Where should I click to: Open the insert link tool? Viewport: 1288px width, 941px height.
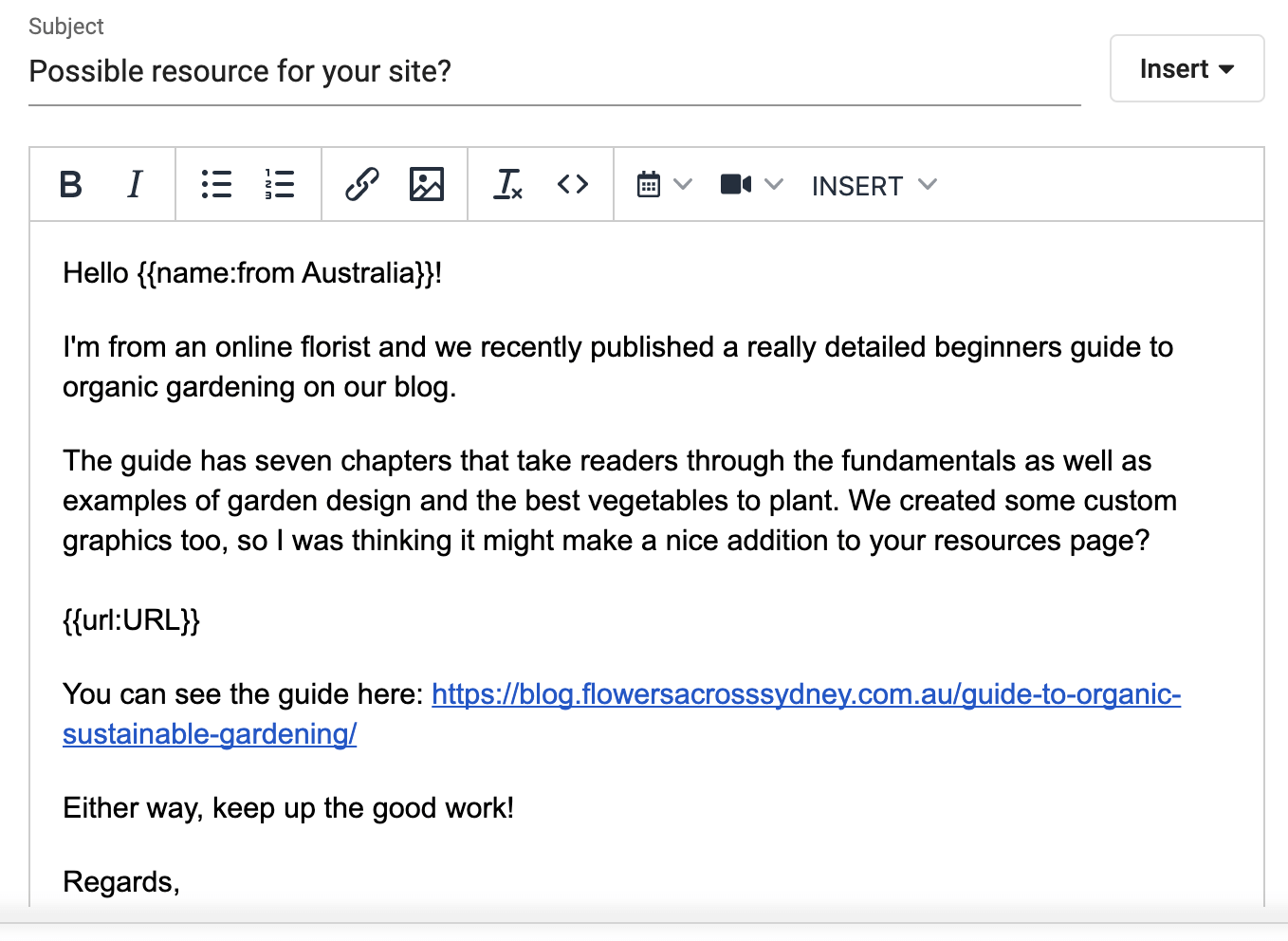point(362,184)
